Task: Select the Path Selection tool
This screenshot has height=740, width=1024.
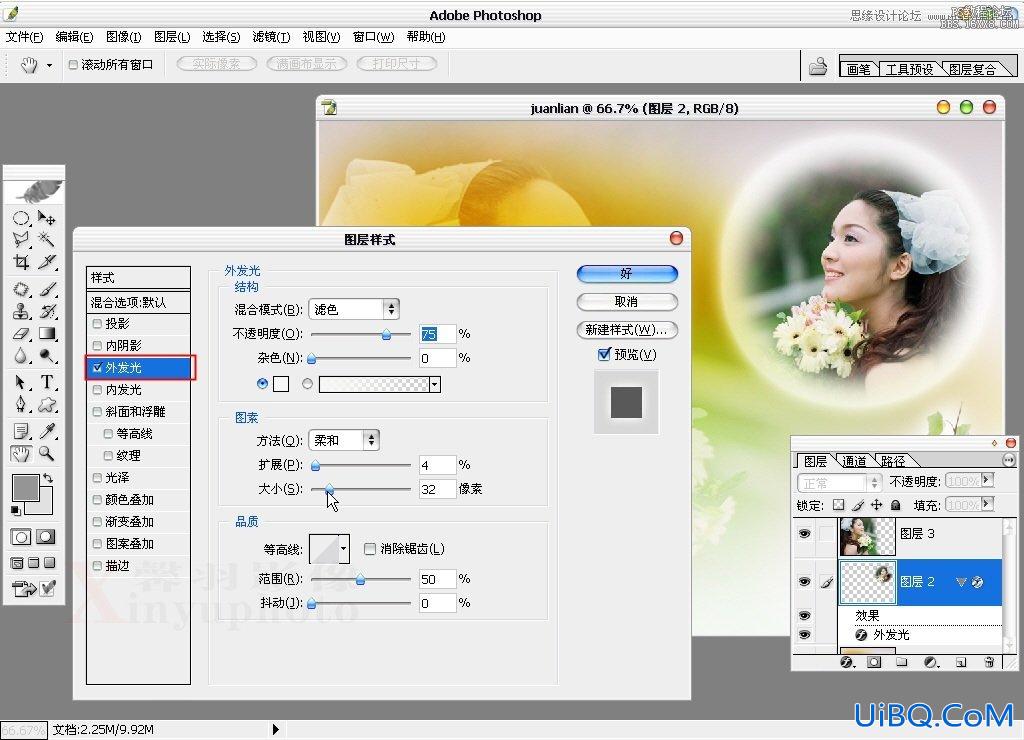Action: (x=21, y=382)
